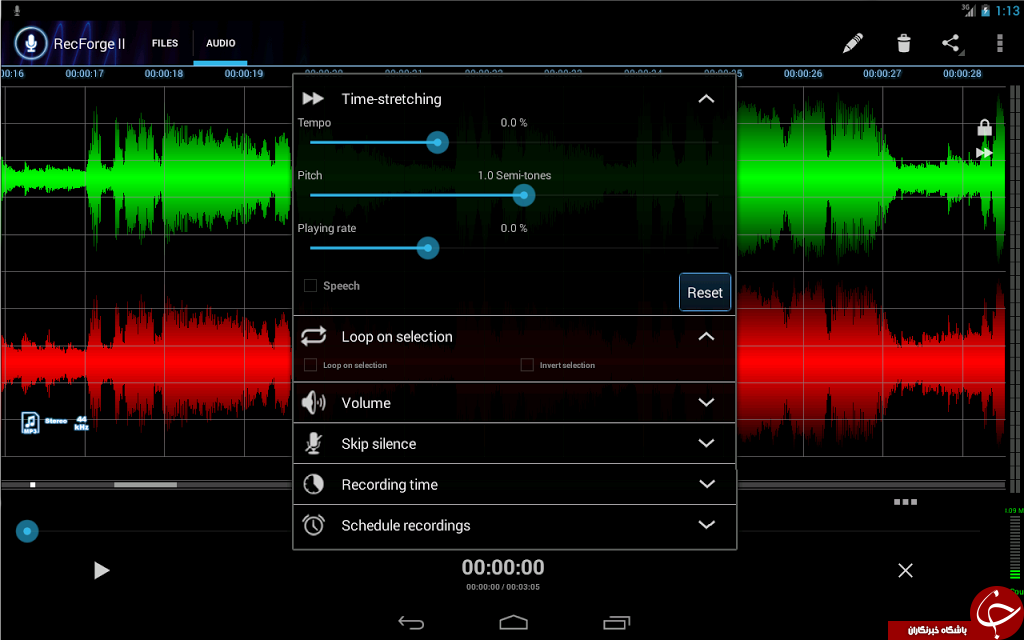
Task: Enable the Speech checkbox
Action: click(x=311, y=285)
